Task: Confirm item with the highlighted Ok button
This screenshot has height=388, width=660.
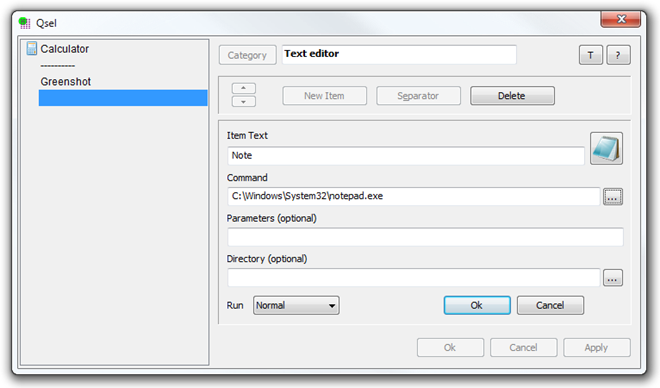Action: 477,305
